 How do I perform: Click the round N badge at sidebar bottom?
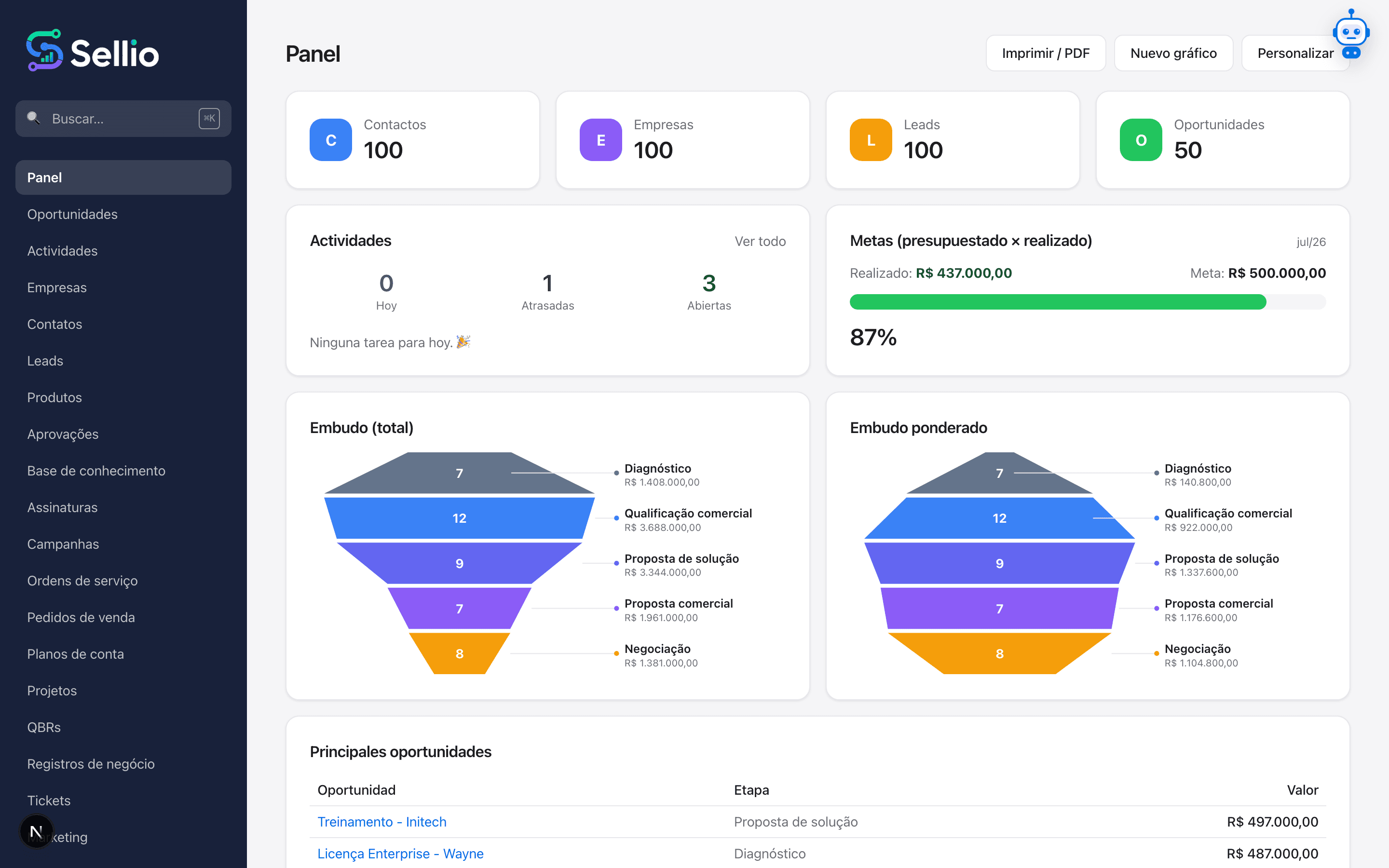click(36, 831)
